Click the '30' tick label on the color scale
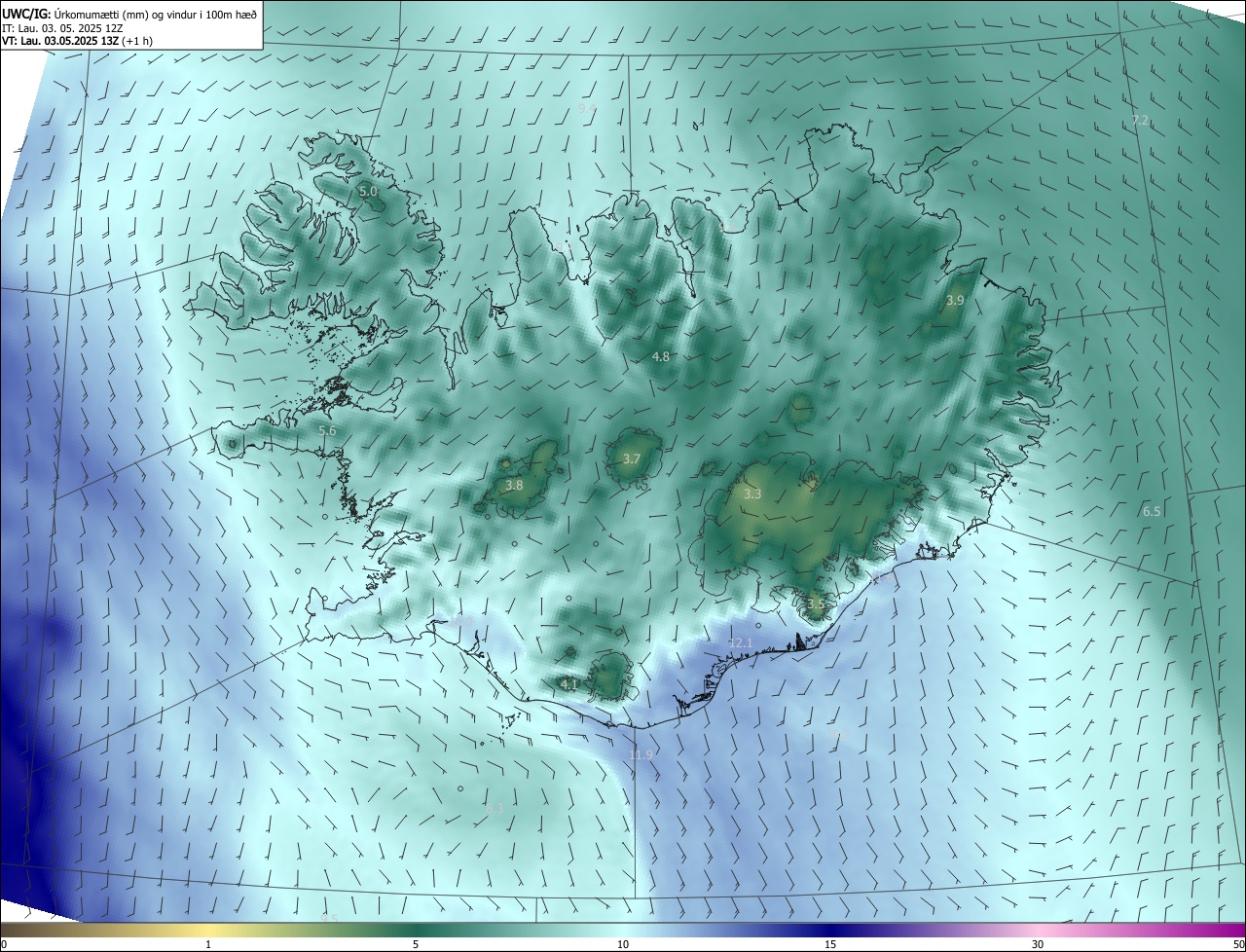 point(1038,945)
